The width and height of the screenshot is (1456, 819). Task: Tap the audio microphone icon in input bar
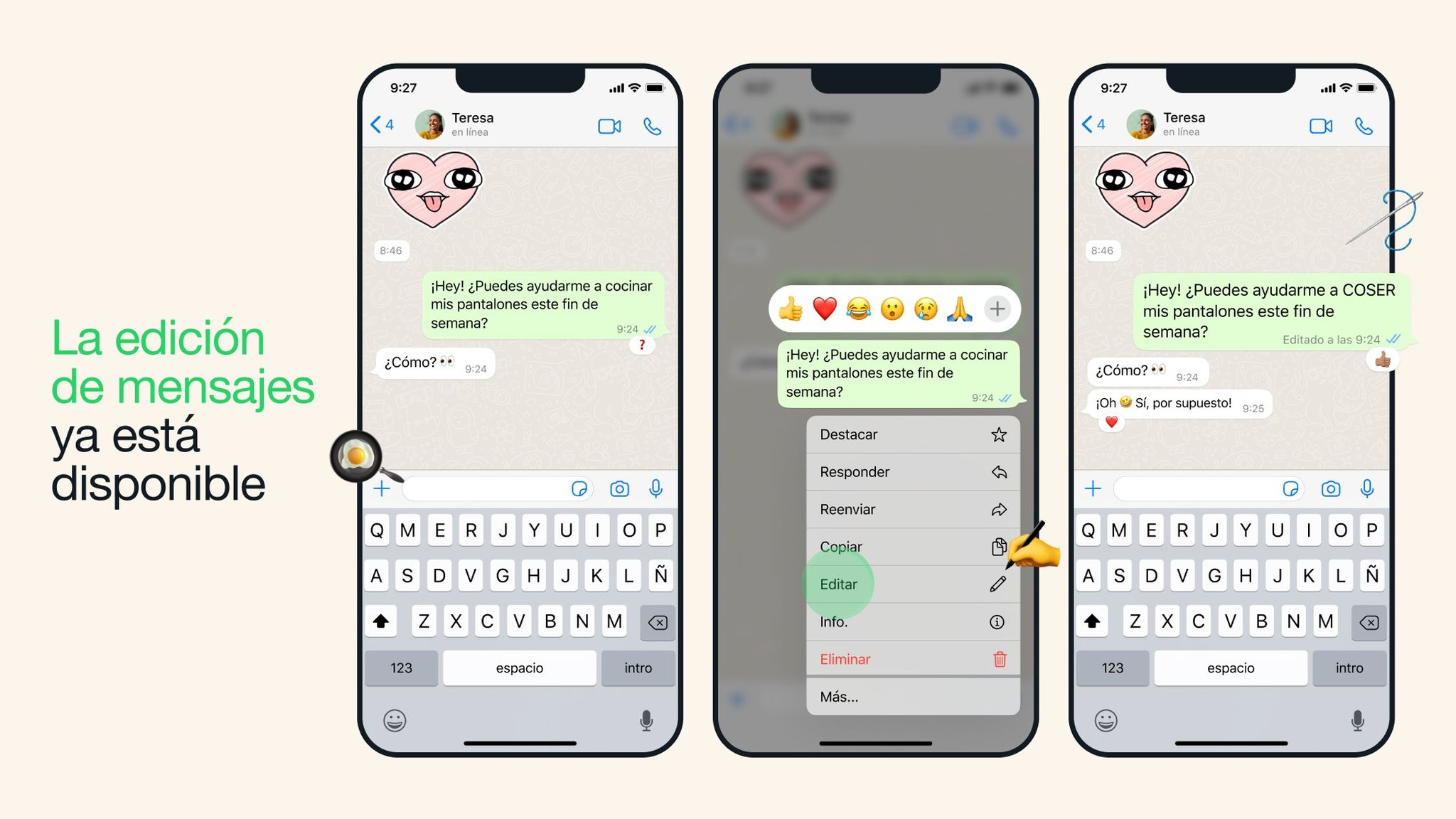click(656, 489)
